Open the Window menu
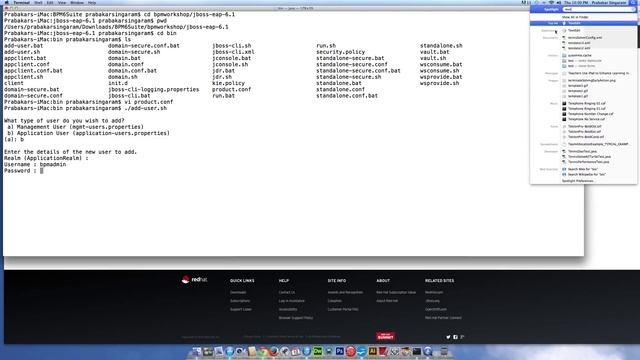This screenshot has width=640, height=360. [77, 2]
